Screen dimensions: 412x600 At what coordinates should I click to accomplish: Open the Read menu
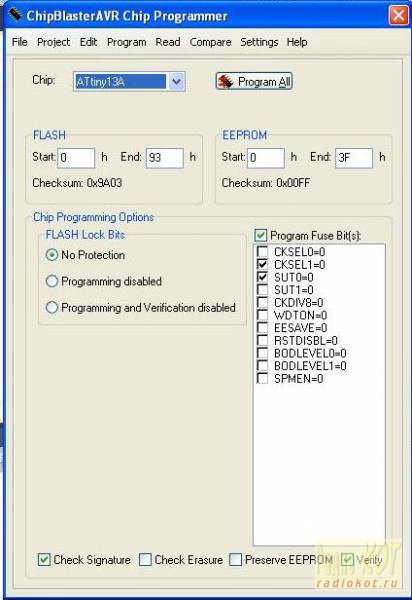168,42
